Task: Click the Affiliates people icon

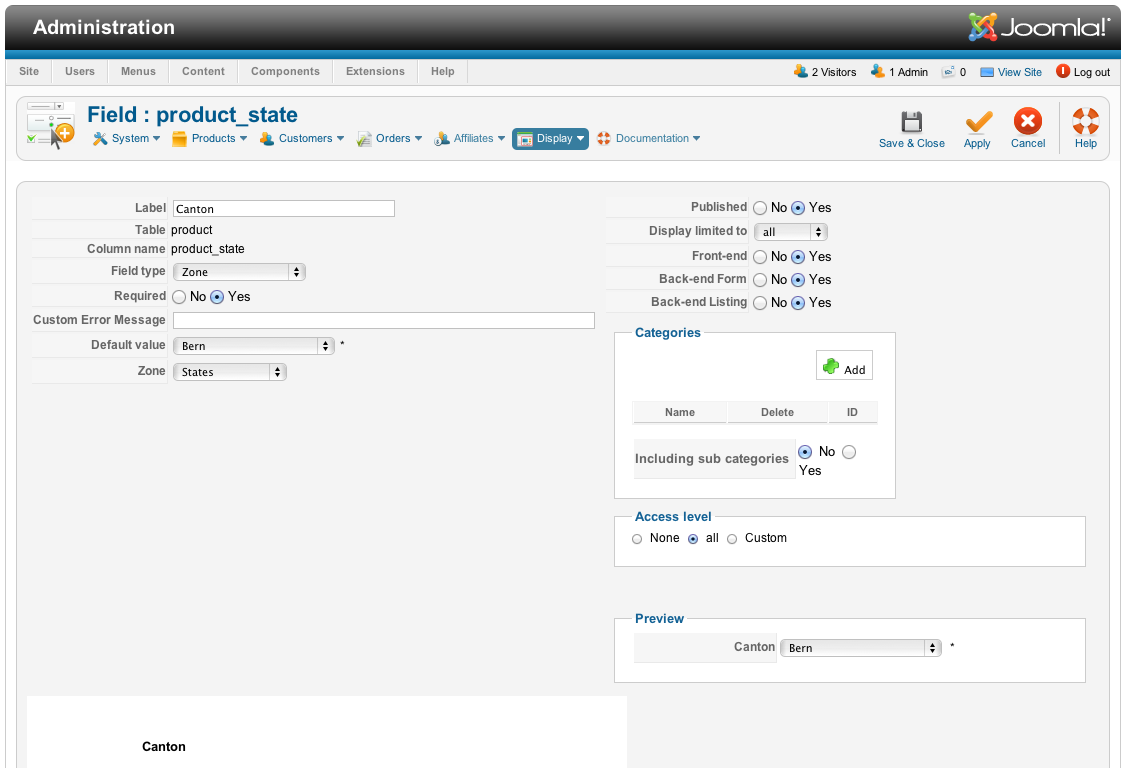Action: coord(441,139)
